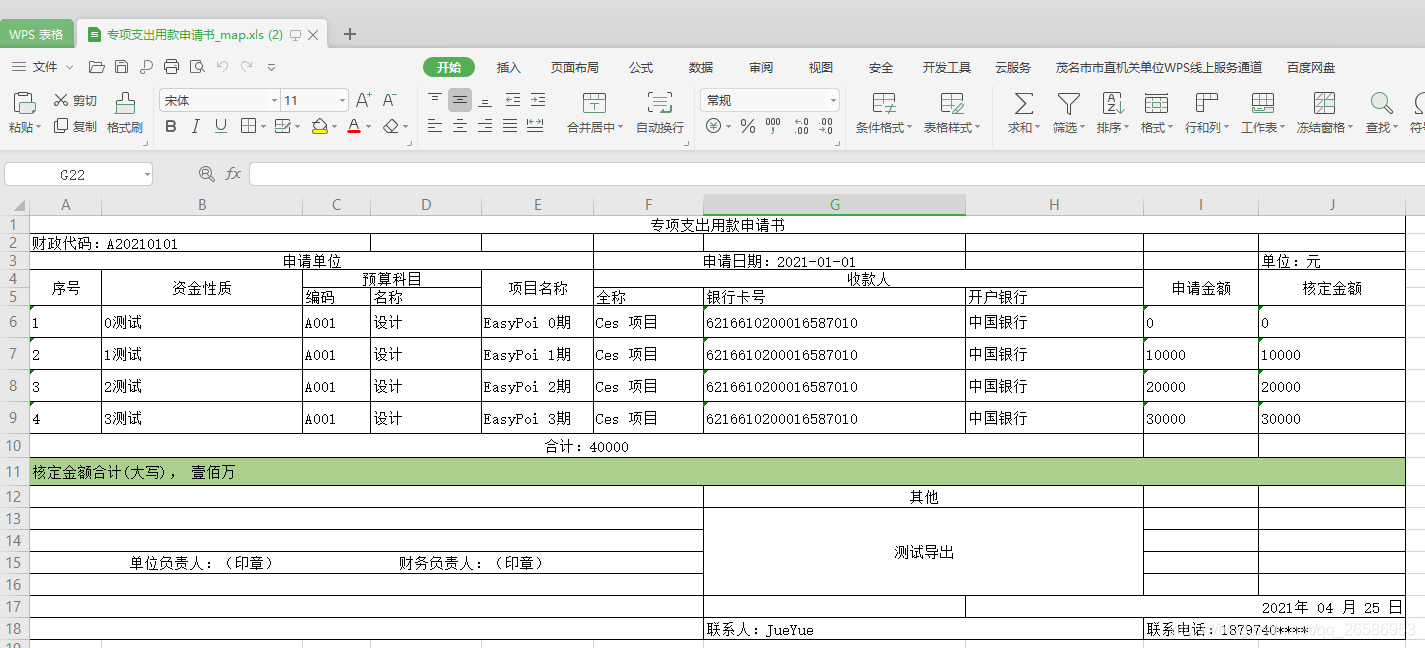This screenshot has width=1425, height=648.
Task: Activate the Format Painter (格式刷)
Action: point(125,113)
